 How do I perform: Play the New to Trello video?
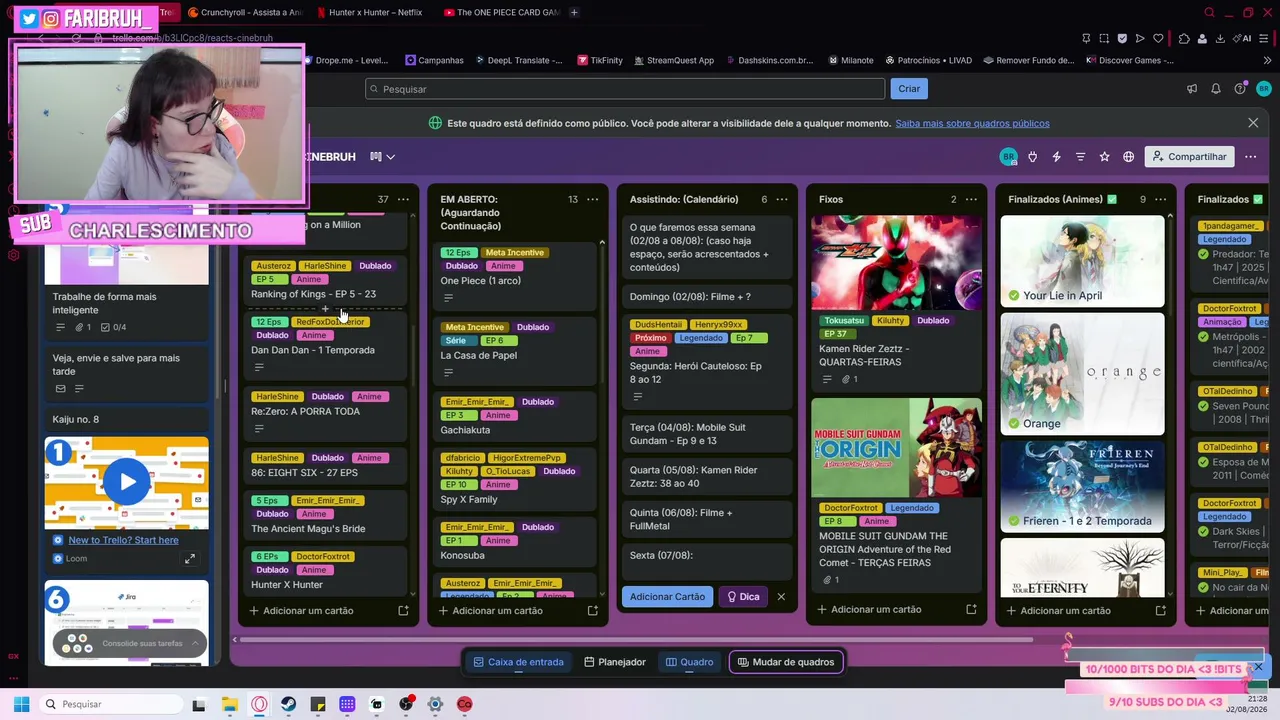pos(127,482)
